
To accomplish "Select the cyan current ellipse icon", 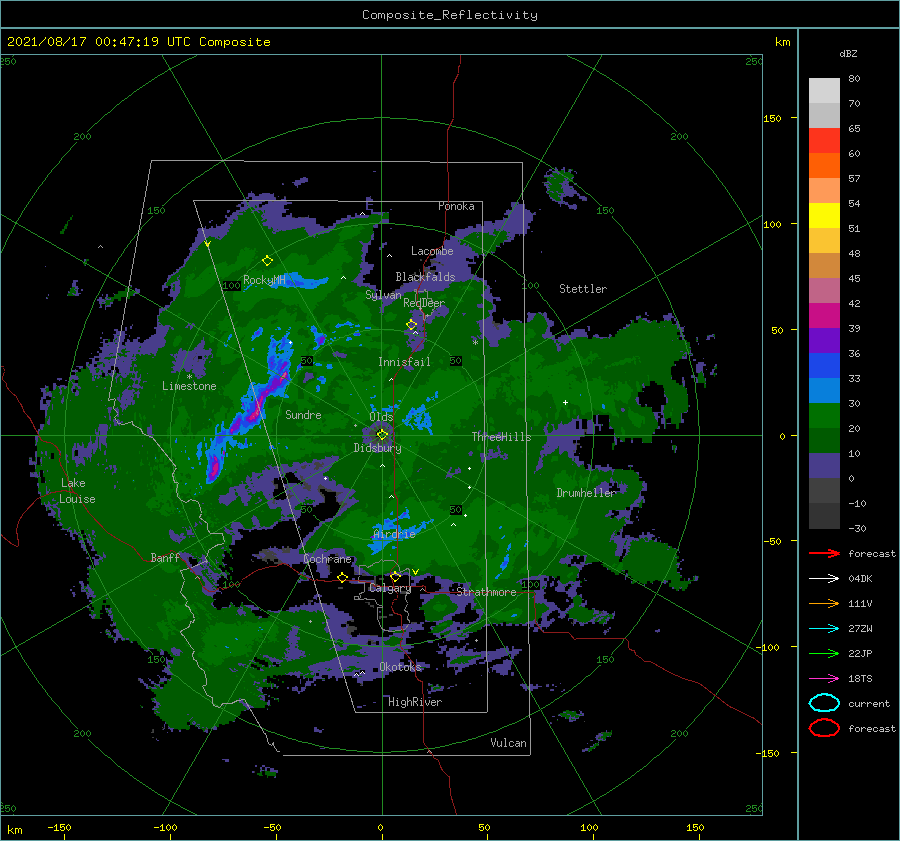I will pos(824,703).
